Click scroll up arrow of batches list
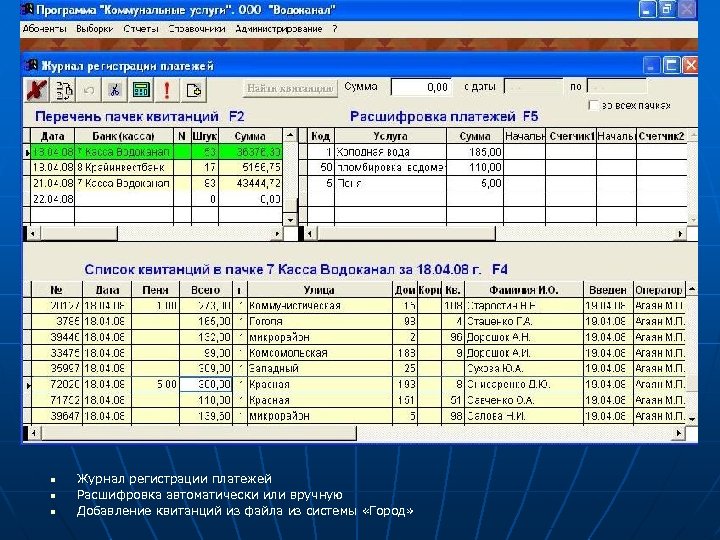The width and height of the screenshot is (720, 540). click(x=290, y=135)
